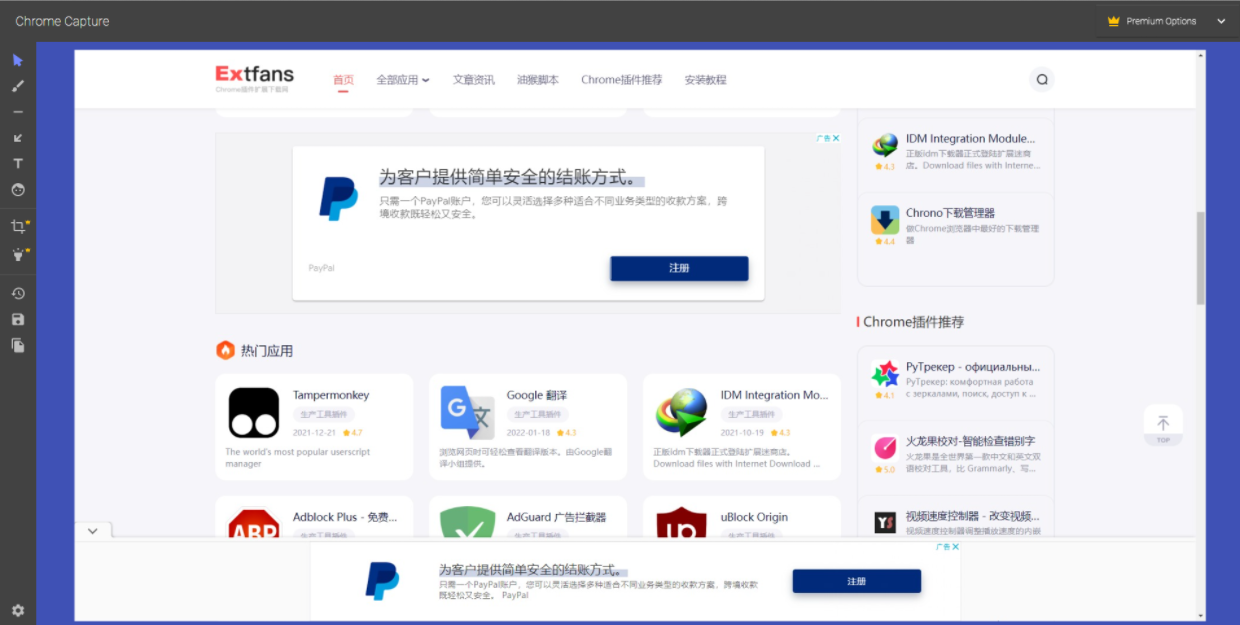
Task: Select the Text tool
Action: [x=17, y=164]
